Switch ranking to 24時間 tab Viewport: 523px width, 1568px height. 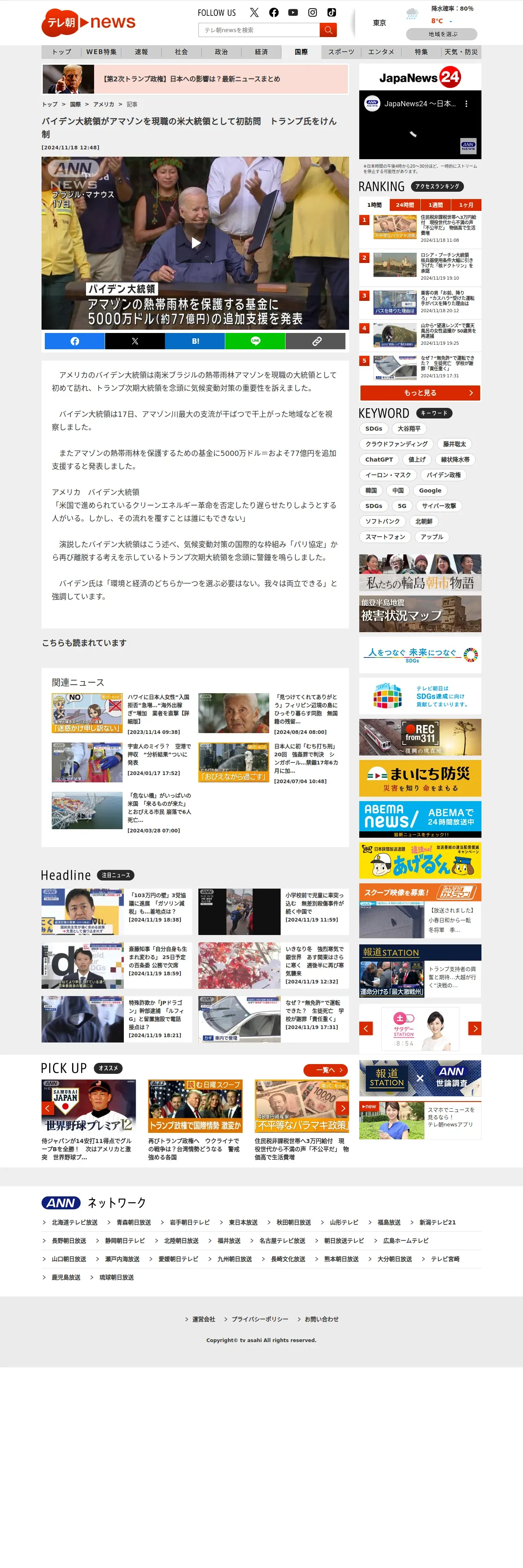(405, 204)
